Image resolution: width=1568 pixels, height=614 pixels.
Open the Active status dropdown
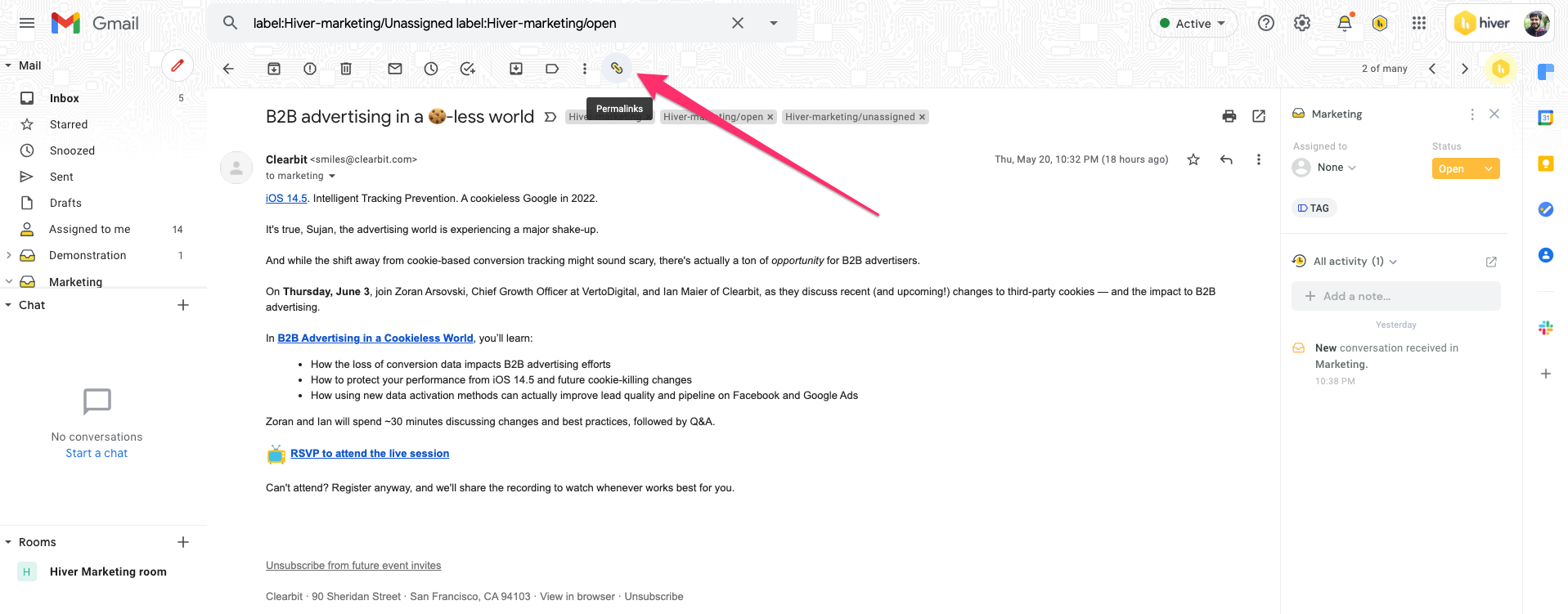1193,23
